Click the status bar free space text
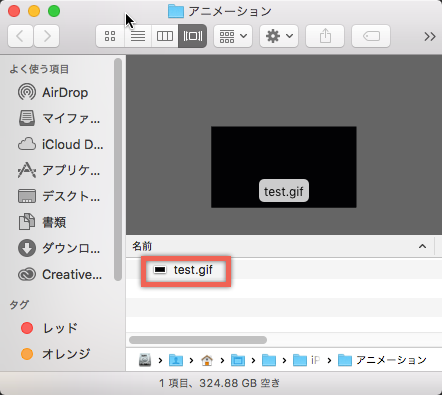This screenshot has width=442, height=395. (x=219, y=383)
